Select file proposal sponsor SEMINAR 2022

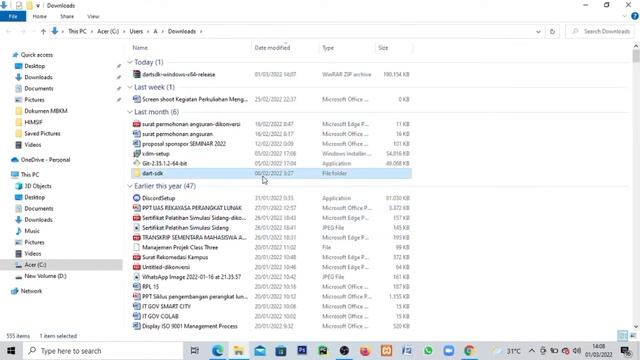click(x=184, y=144)
